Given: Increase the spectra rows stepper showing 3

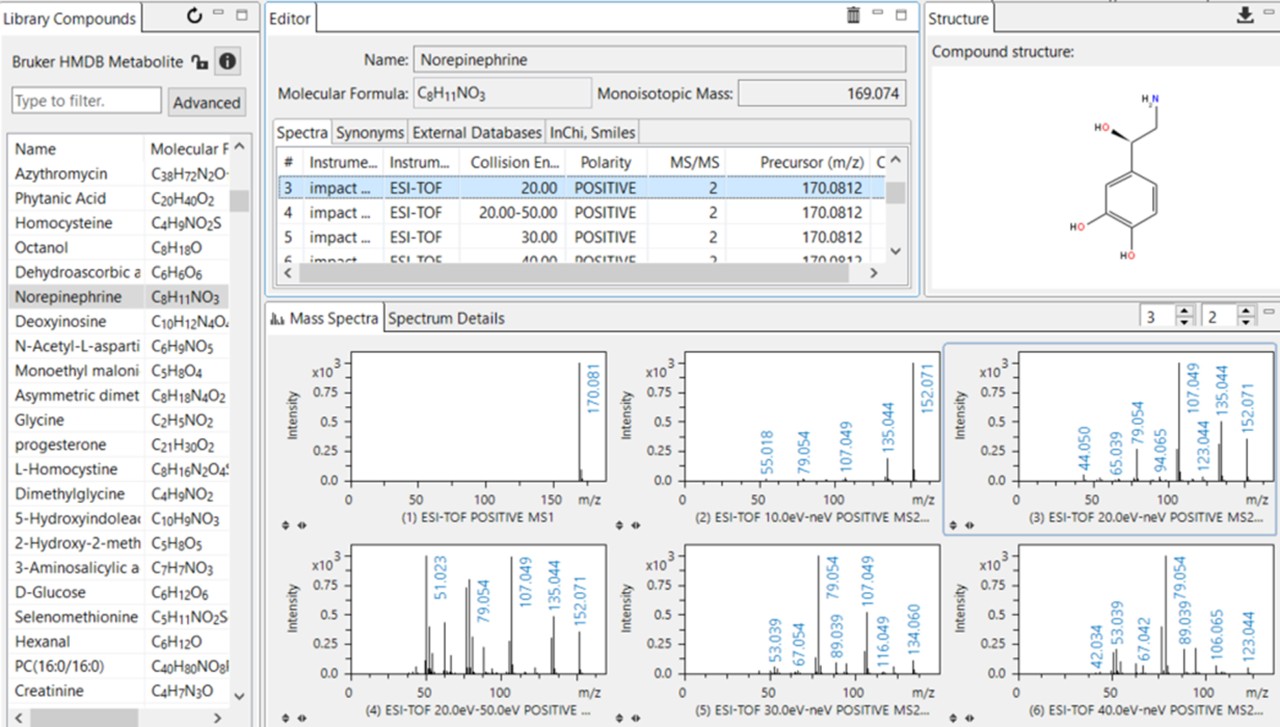Looking at the screenshot, I should pyautogui.click(x=1186, y=312).
